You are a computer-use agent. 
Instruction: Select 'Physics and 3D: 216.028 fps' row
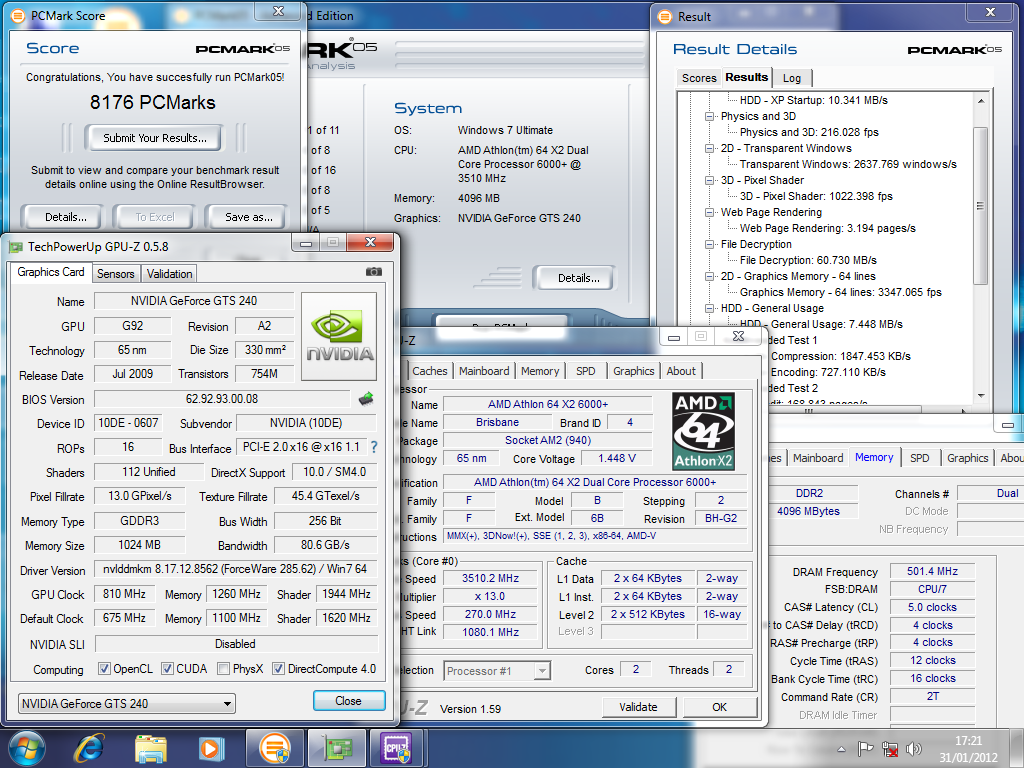point(809,132)
